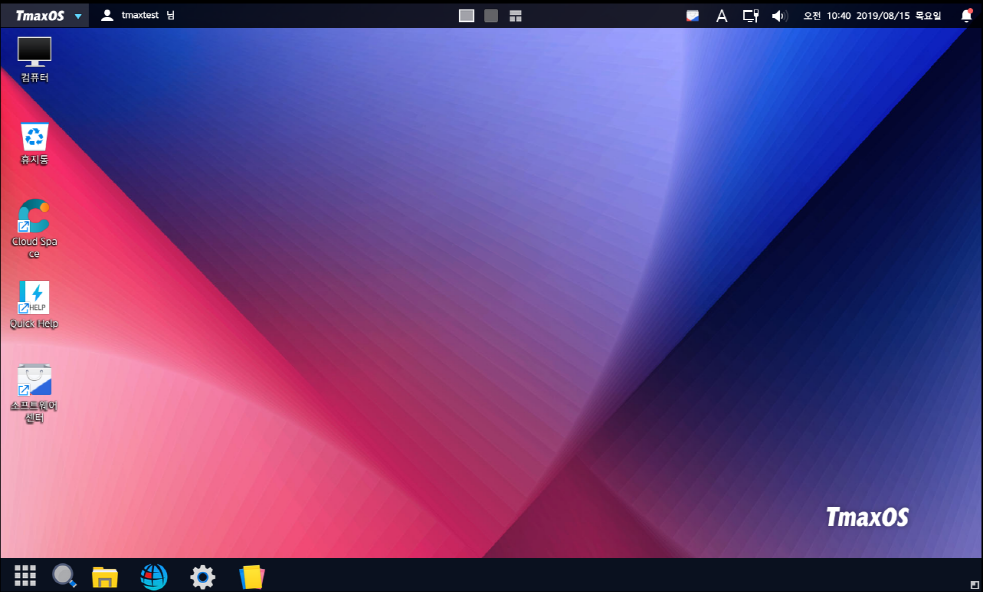Switch to the second workspace square
This screenshot has height=592, width=983.
click(x=491, y=15)
